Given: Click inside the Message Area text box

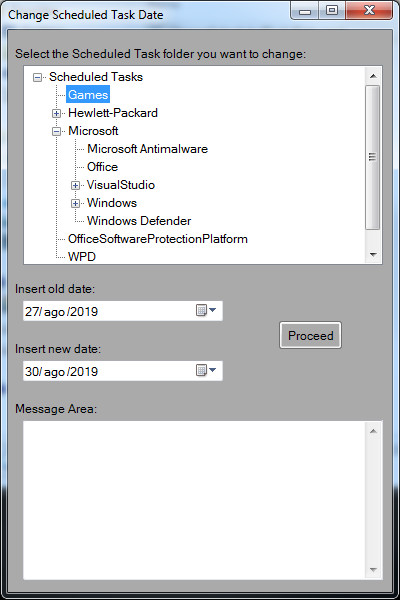Looking at the screenshot, I should pyautogui.click(x=194, y=500).
